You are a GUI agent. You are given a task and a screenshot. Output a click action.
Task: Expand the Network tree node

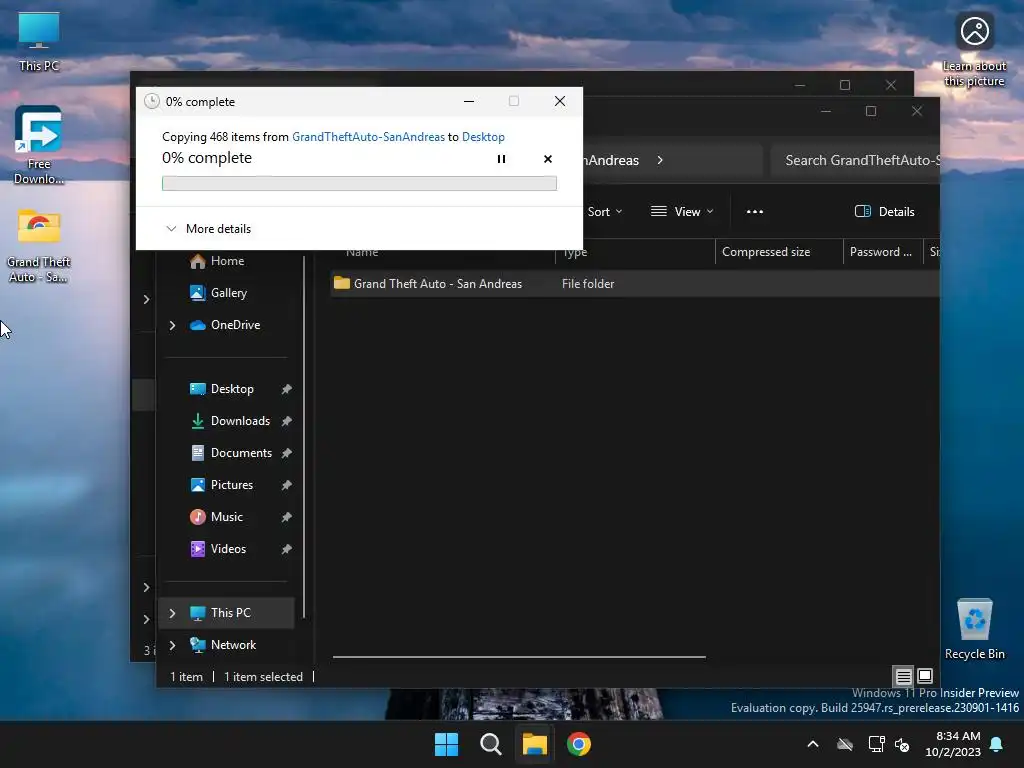pos(172,645)
